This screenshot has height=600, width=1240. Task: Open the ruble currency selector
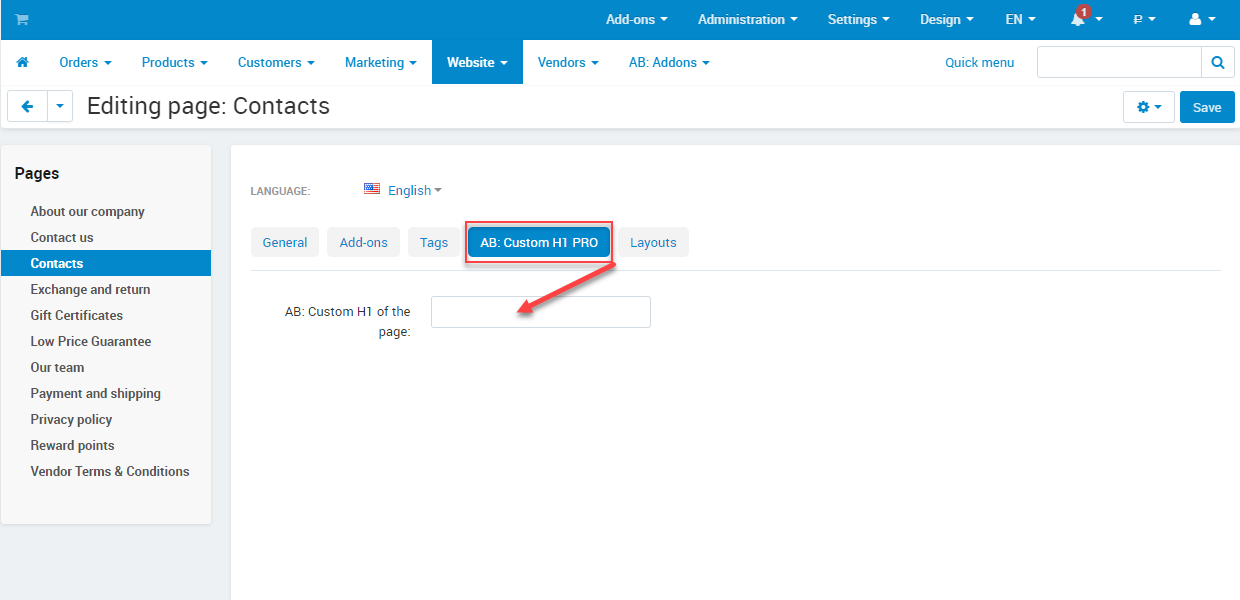(1144, 20)
